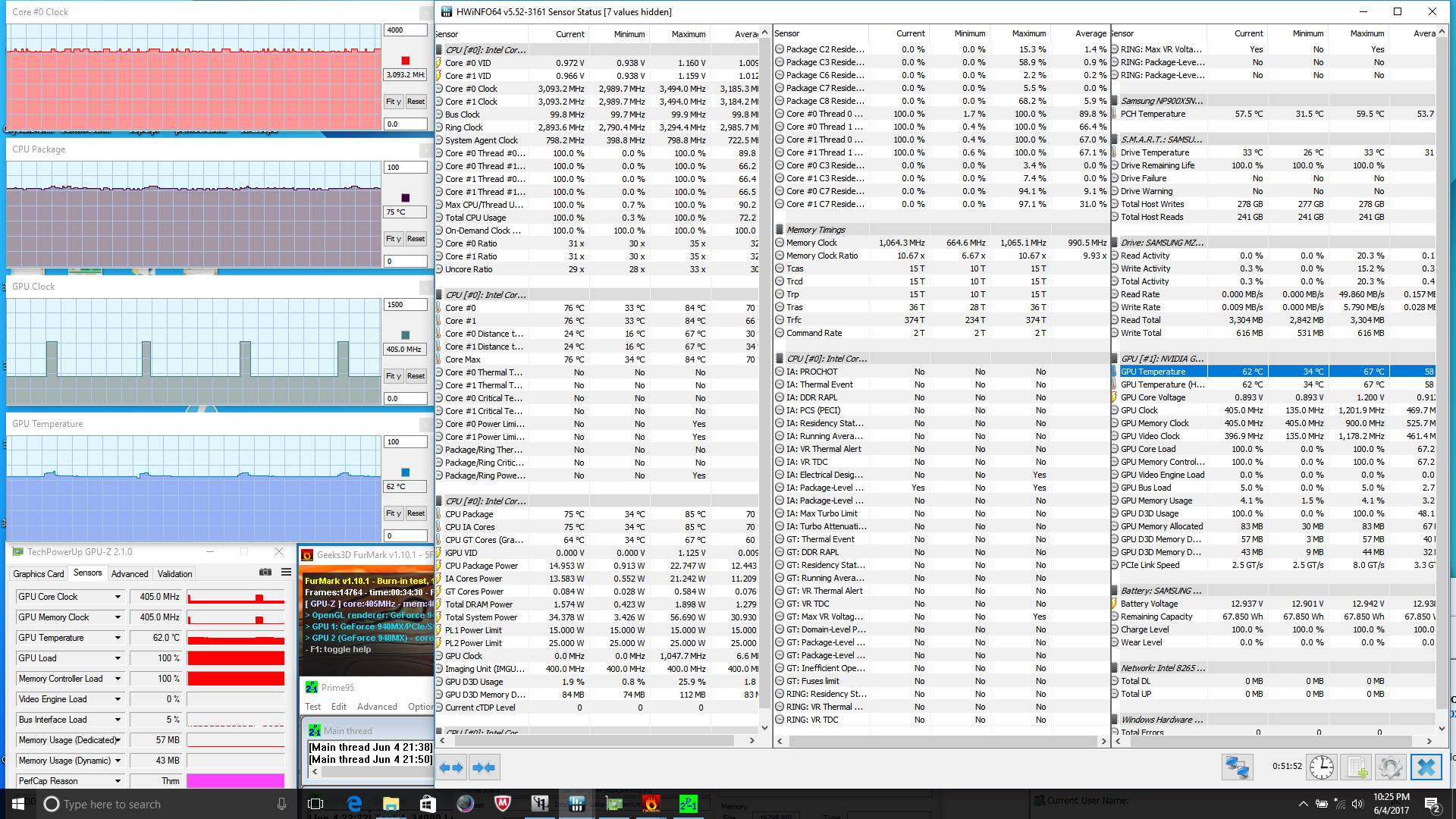Open PerfCap Reason dropdown
Viewport: 1456px width, 819px height.
(118, 781)
